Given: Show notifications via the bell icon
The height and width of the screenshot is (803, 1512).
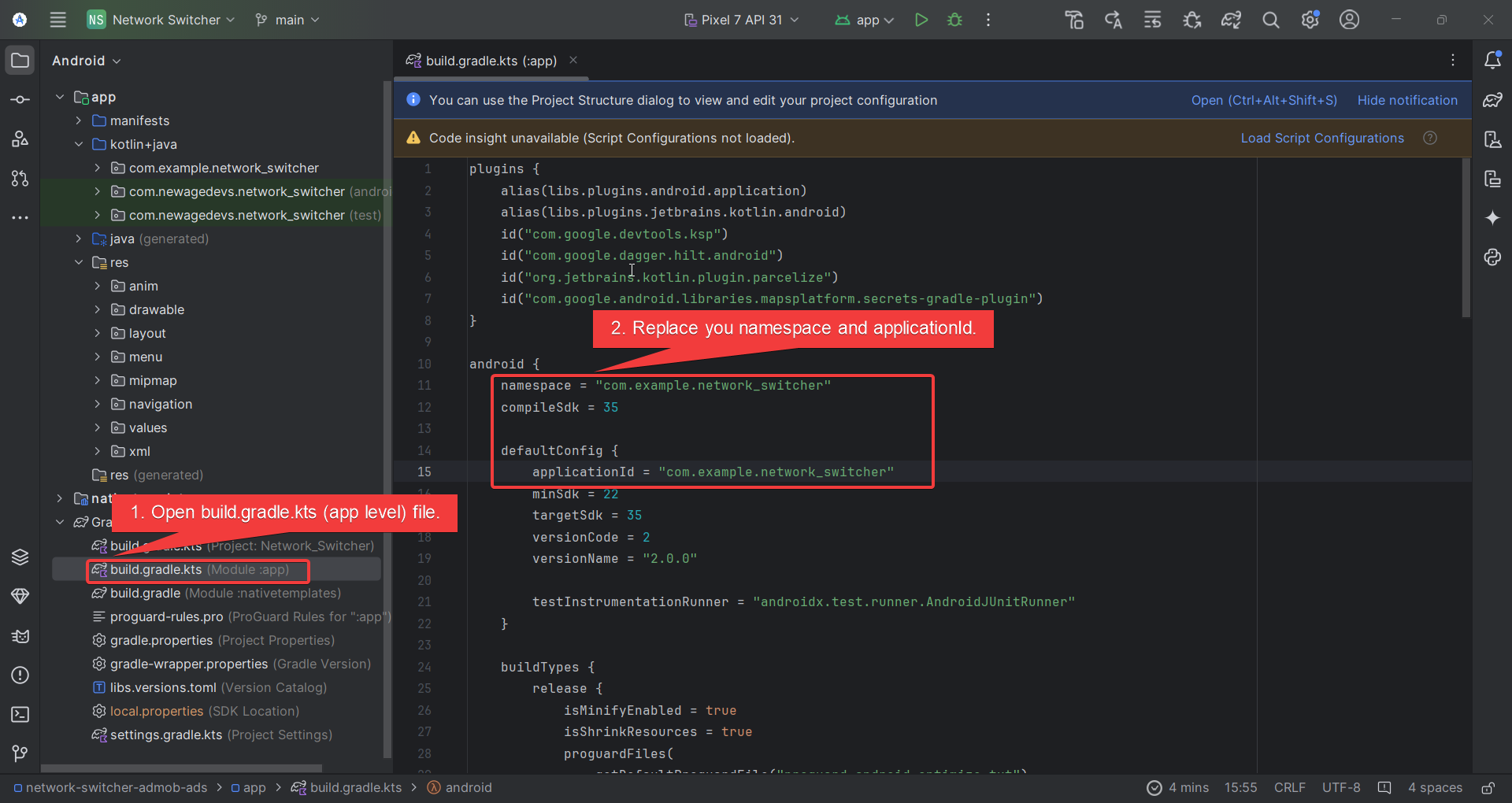Looking at the screenshot, I should [1494, 60].
